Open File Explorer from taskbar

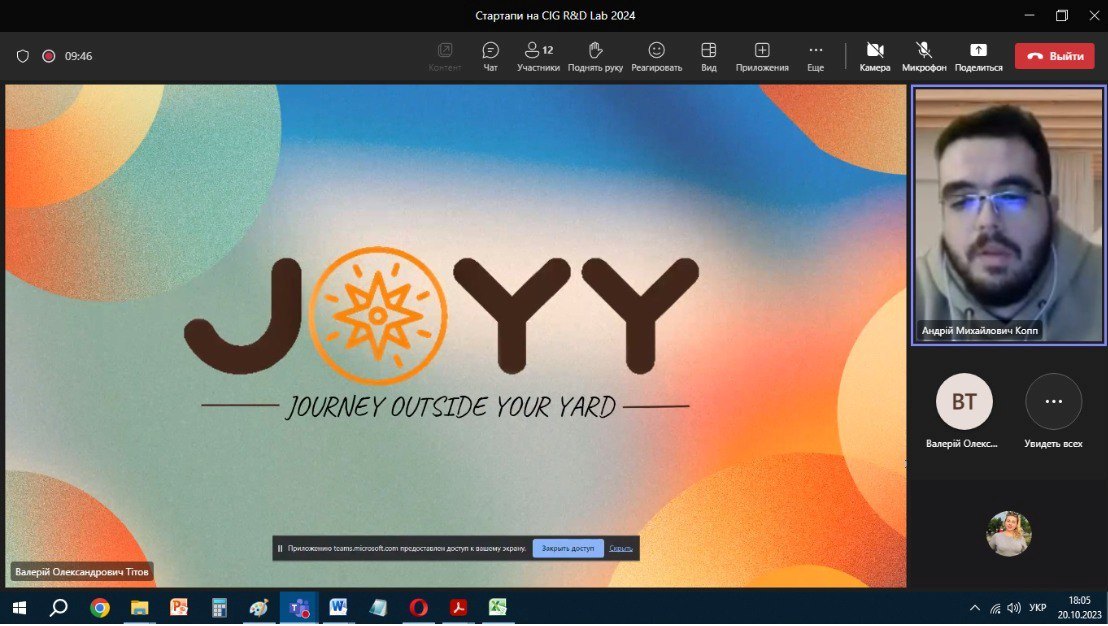pyautogui.click(x=139, y=608)
